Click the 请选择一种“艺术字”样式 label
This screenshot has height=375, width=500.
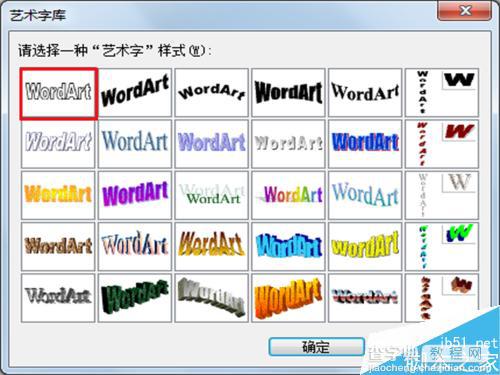[x=114, y=51]
